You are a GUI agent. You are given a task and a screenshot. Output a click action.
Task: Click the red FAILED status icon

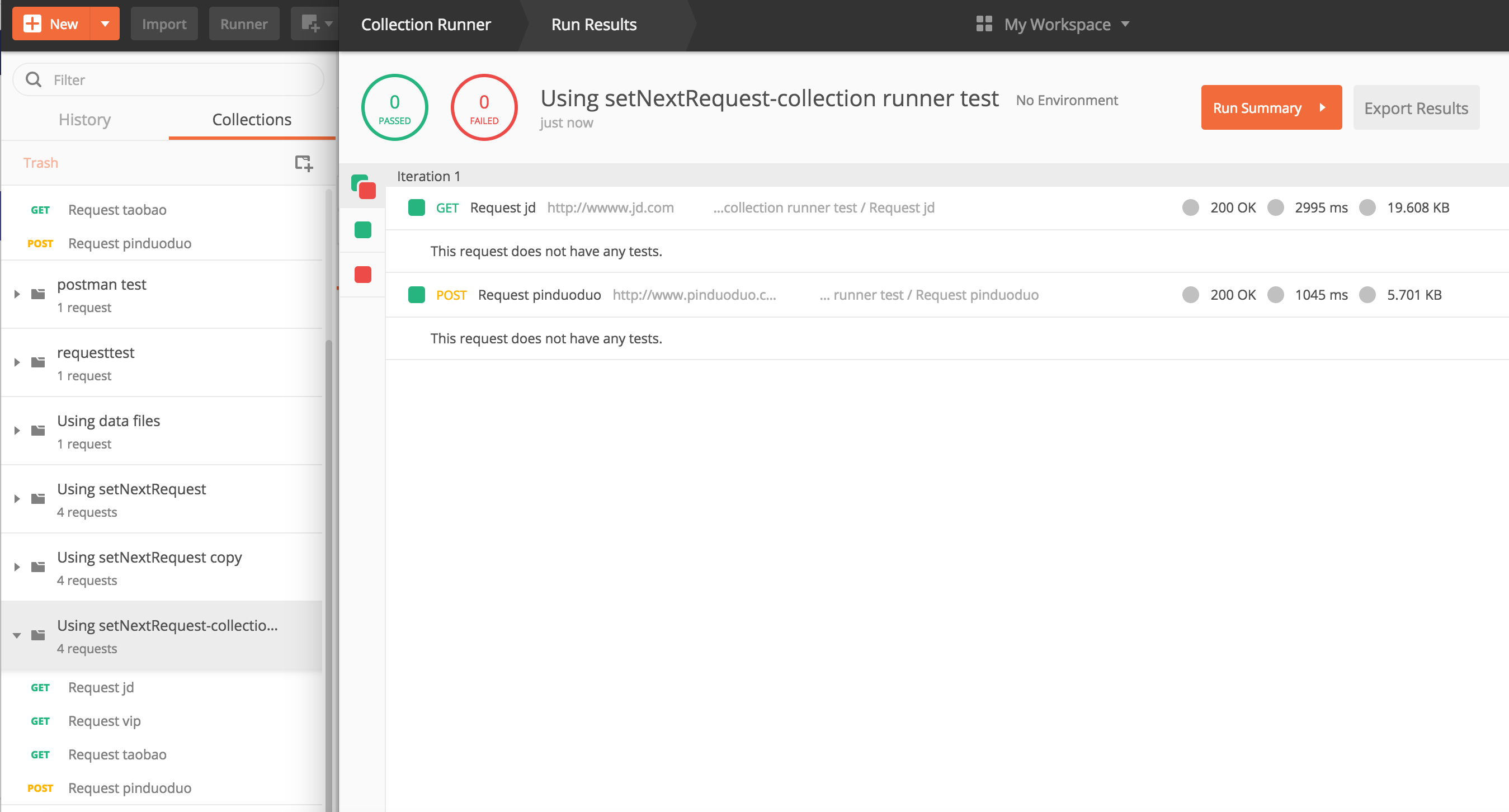tap(484, 107)
